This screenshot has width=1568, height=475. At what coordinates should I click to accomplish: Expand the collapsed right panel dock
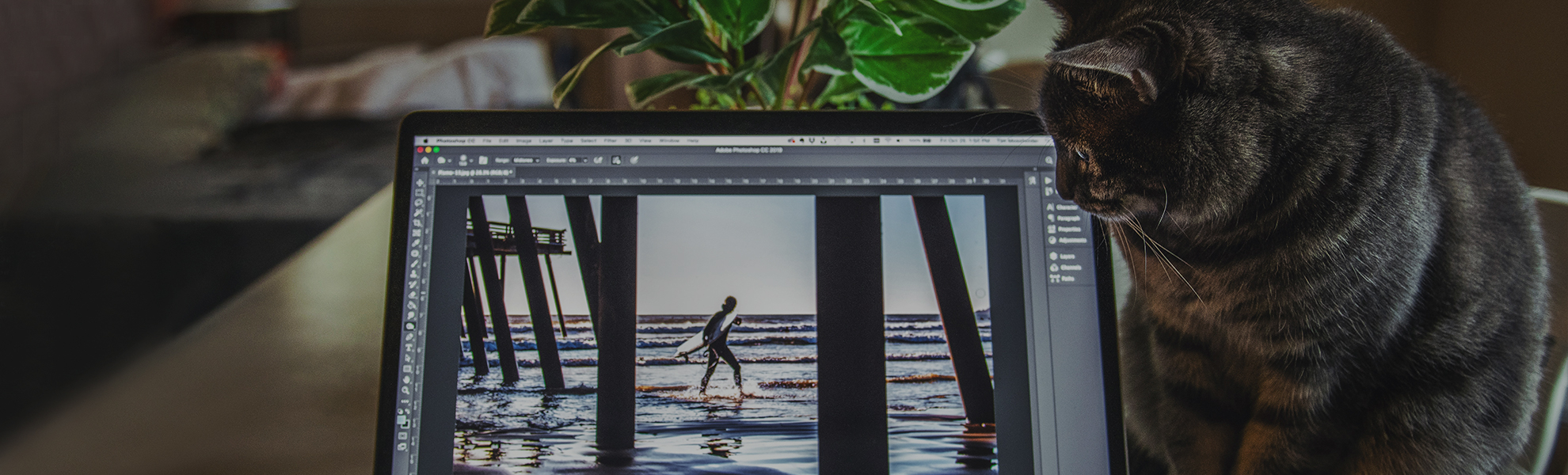point(1035,169)
